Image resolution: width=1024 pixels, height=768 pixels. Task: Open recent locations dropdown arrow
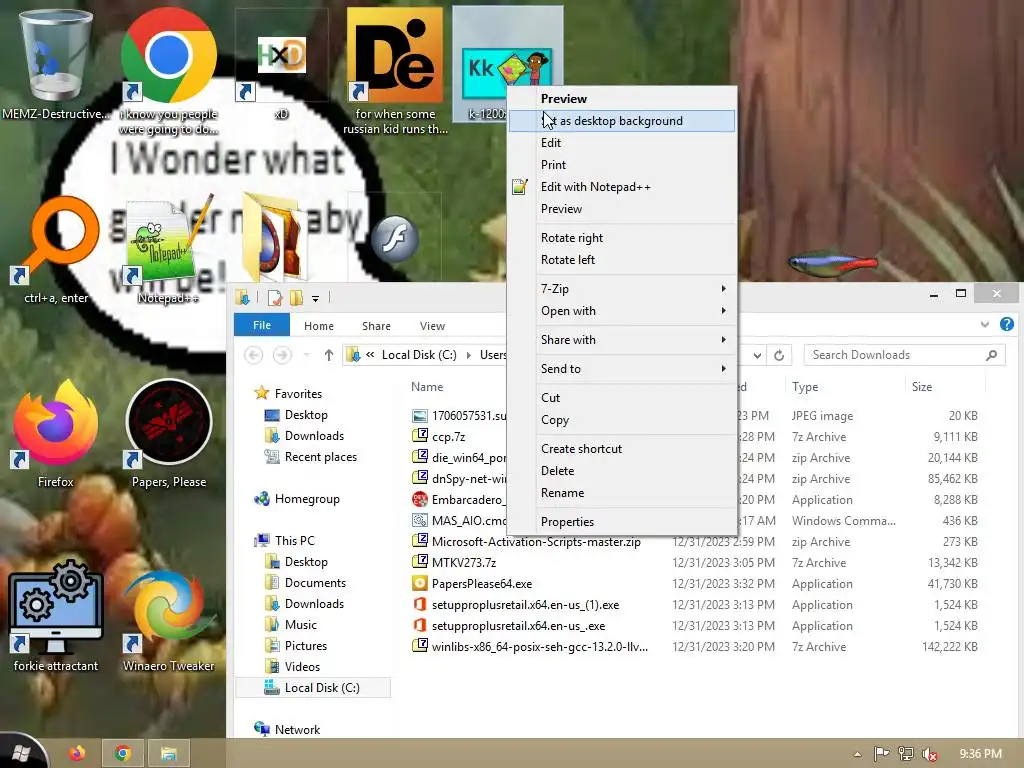pyautogui.click(x=307, y=355)
